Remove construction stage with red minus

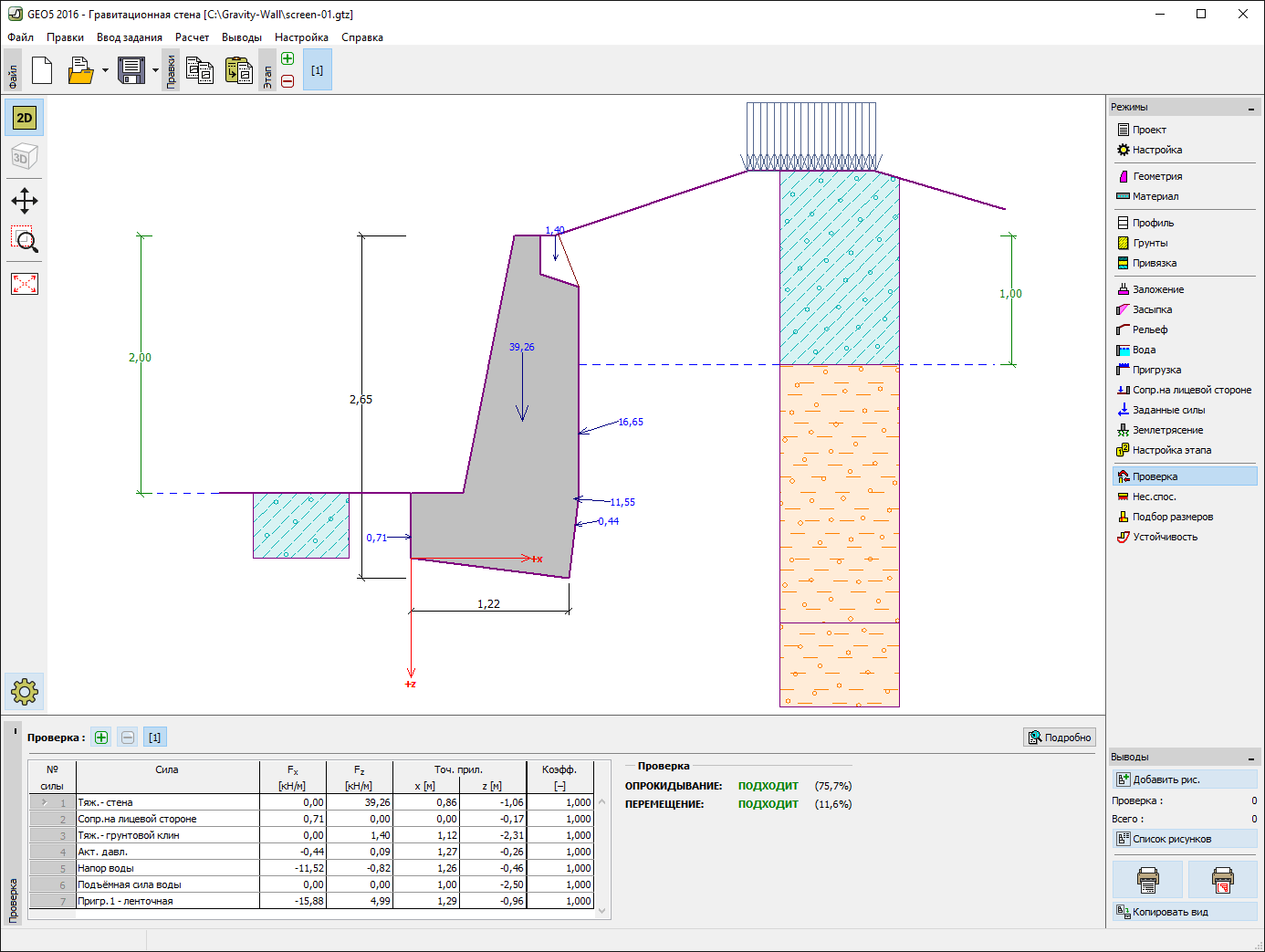click(287, 81)
